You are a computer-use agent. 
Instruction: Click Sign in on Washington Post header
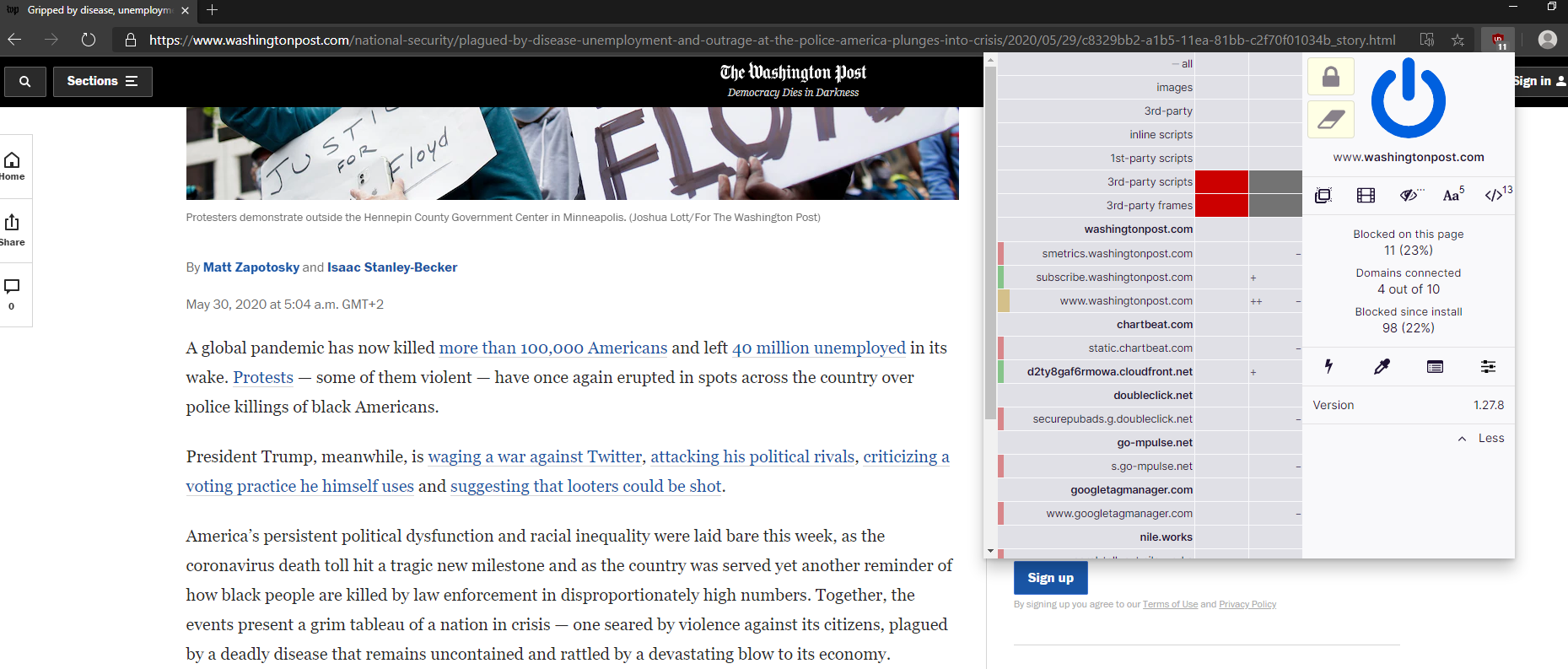[1539, 81]
